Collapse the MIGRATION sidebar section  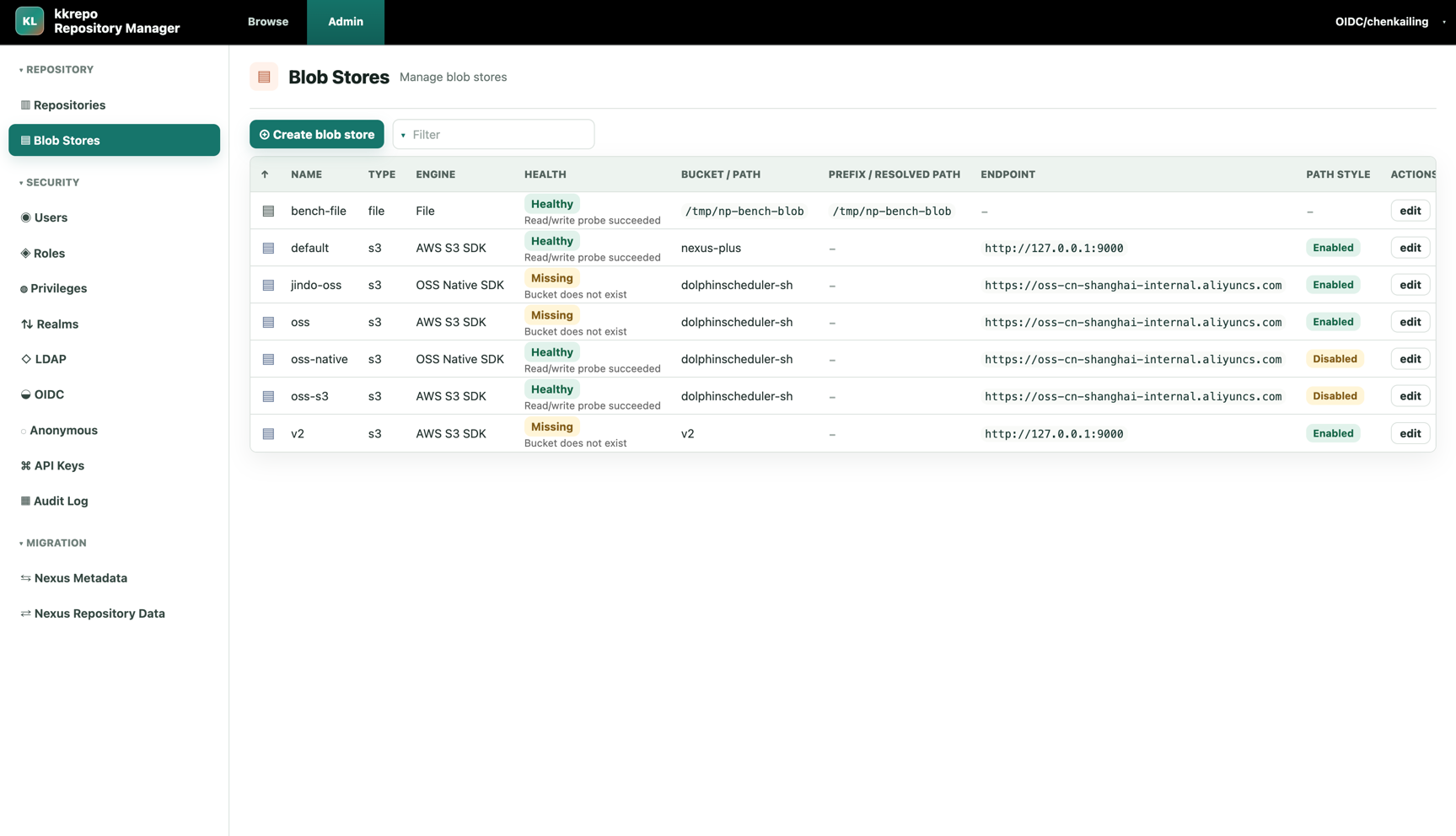(x=52, y=544)
